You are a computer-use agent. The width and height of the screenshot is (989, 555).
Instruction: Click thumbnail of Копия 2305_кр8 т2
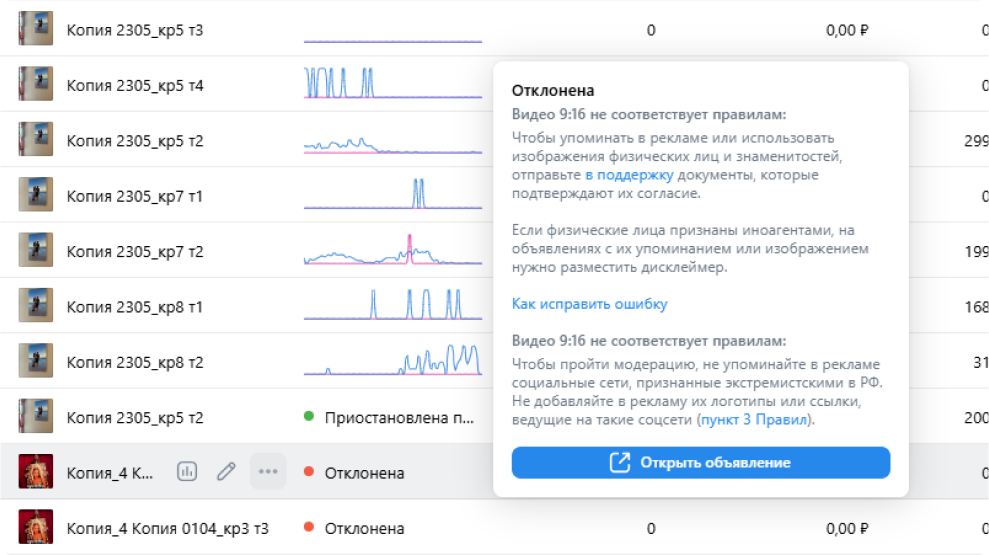35,360
